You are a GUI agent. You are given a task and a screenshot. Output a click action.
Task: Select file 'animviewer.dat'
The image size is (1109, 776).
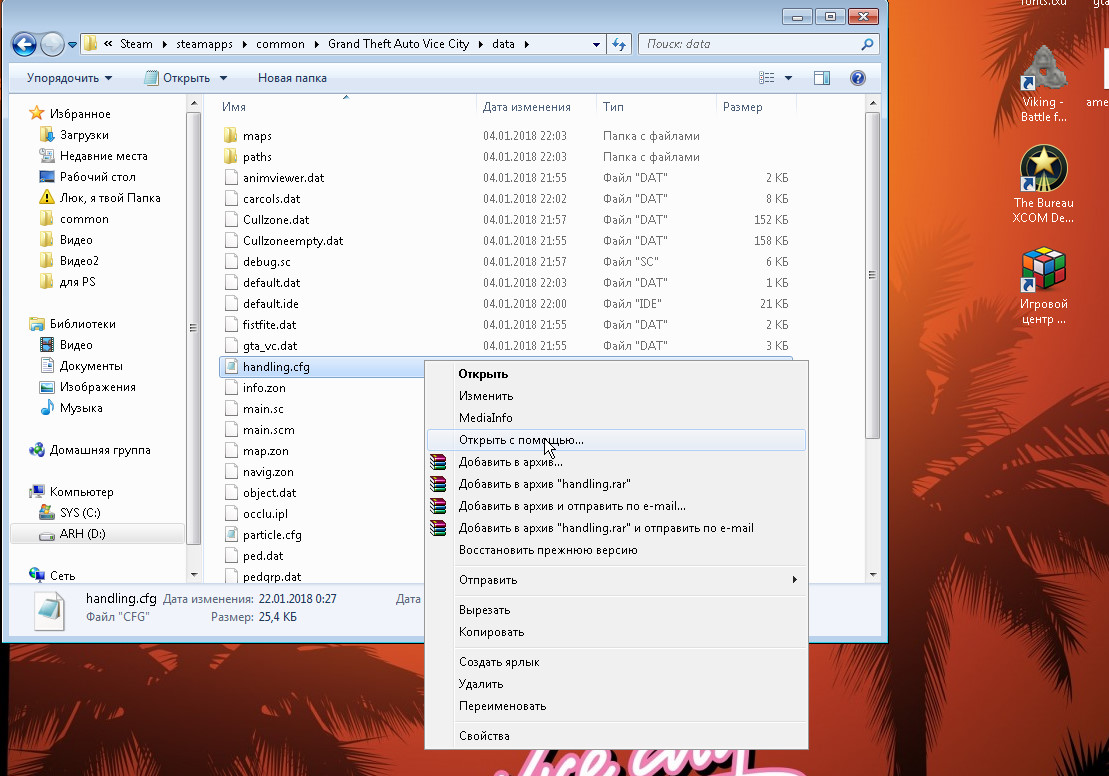tap(284, 178)
